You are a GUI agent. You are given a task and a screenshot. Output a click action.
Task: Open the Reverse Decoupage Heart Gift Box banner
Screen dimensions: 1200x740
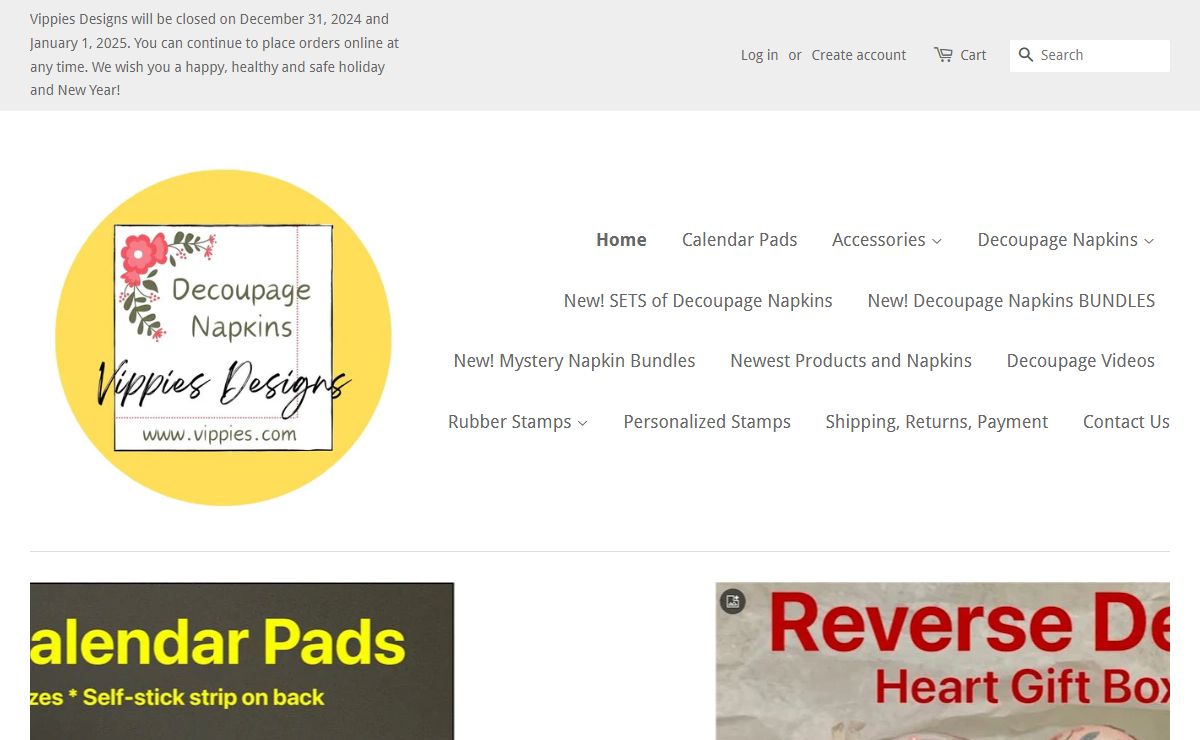[942, 661]
